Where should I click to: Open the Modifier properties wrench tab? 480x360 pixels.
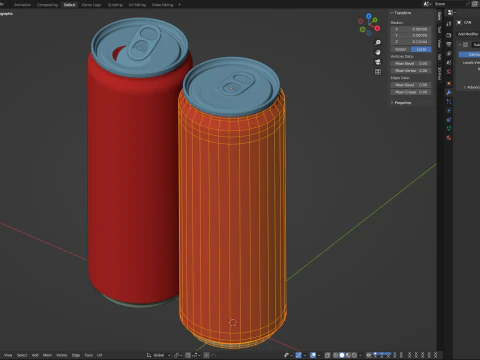tap(449, 92)
